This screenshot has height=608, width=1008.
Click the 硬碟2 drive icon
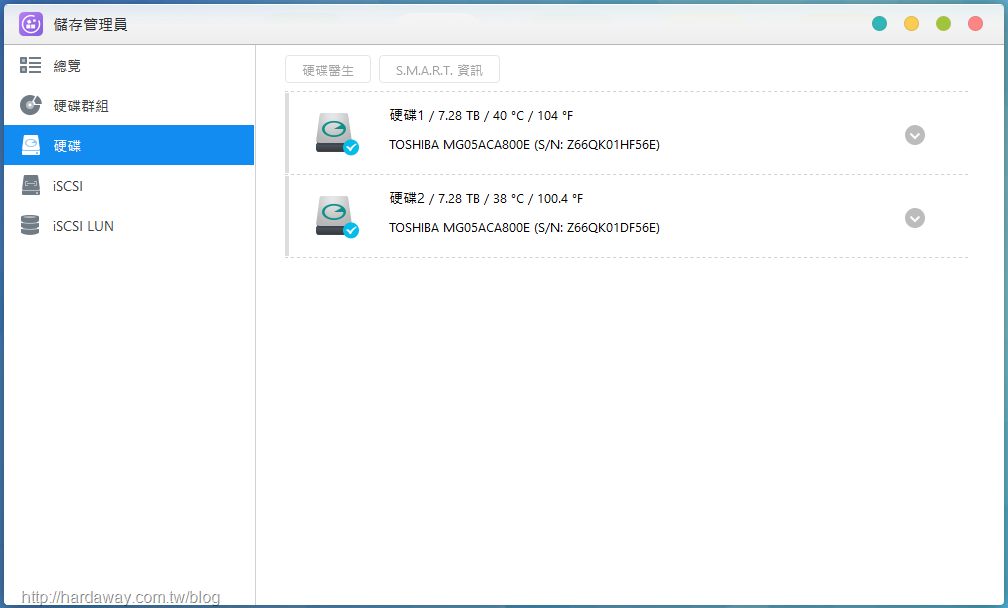click(336, 217)
